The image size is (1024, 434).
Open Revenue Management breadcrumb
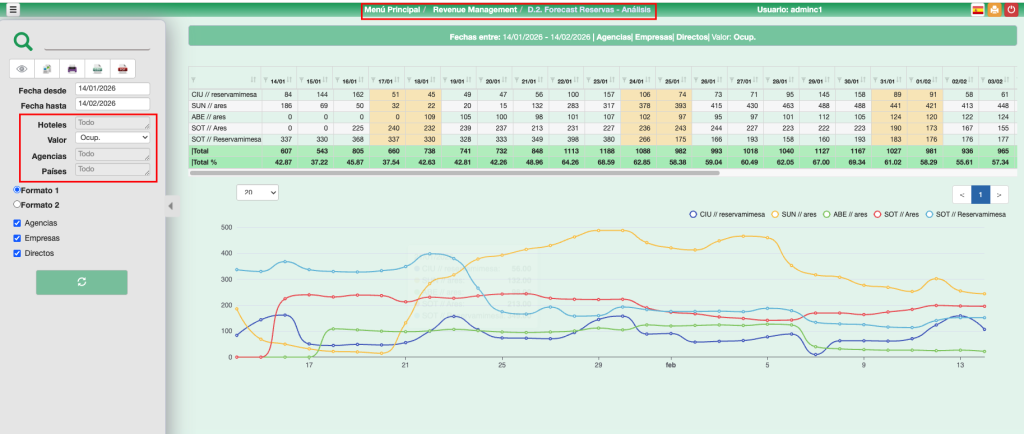pos(475,10)
